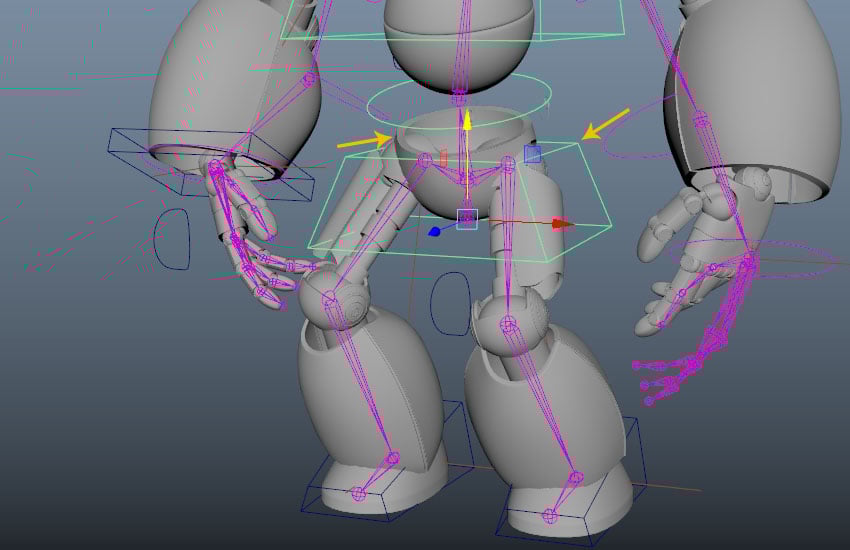Grab the yellow Y-axis move manipulator arrowhead
The image size is (850, 550).
(467, 119)
